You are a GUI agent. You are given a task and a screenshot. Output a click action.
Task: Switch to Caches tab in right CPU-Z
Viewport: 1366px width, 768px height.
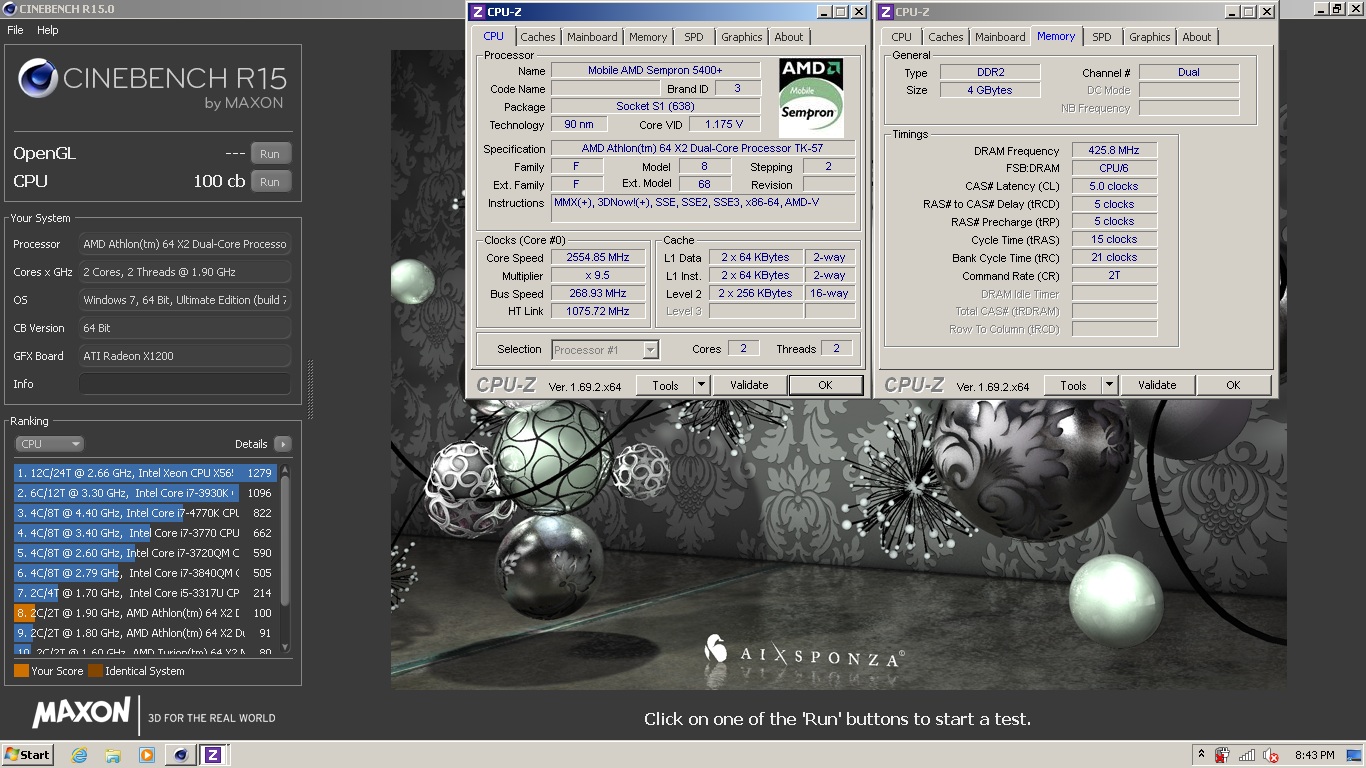click(x=945, y=37)
